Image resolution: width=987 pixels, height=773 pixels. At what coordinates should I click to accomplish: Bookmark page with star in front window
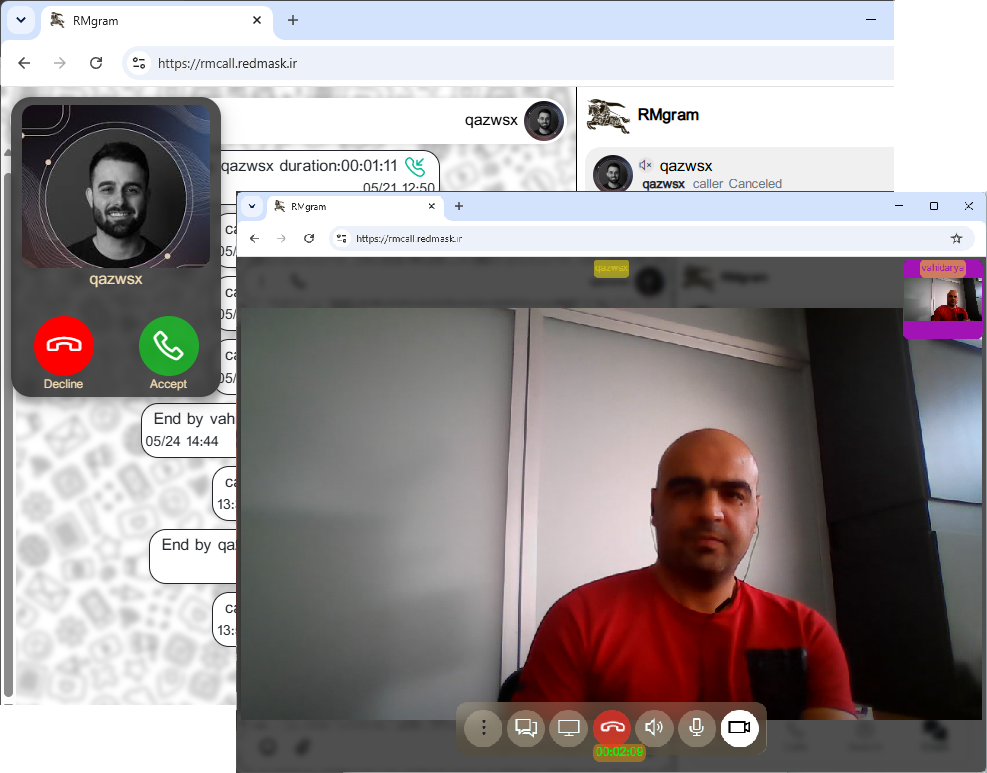[956, 239]
